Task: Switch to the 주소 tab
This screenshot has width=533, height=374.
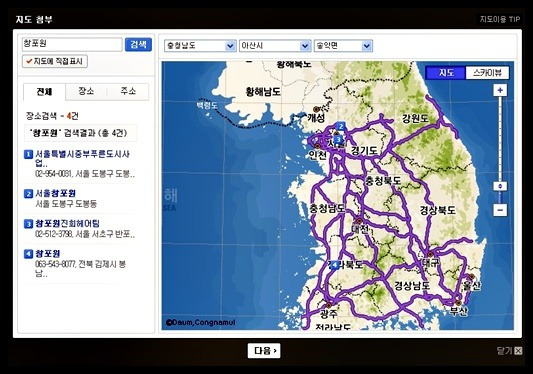Action: [128, 91]
